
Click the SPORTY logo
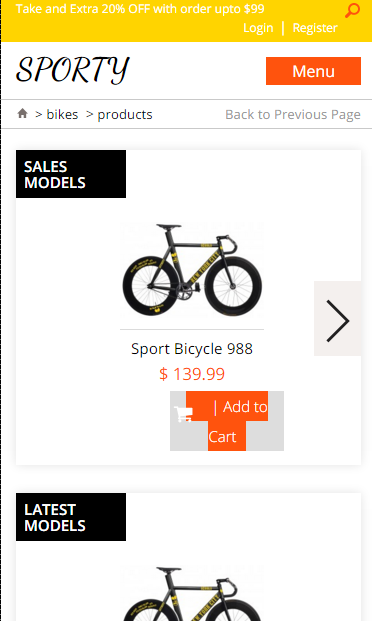click(x=72, y=70)
